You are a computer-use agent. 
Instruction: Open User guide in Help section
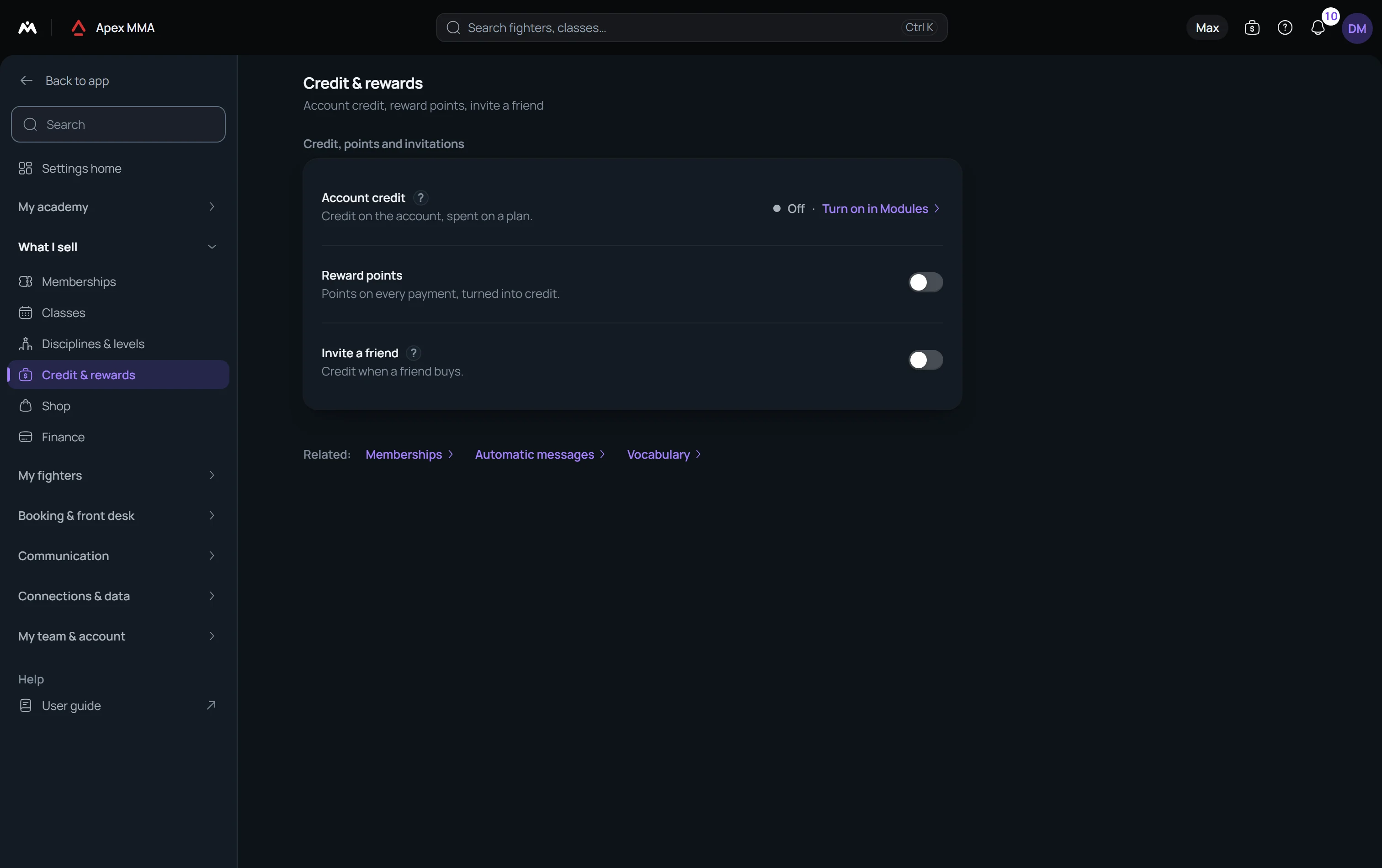[x=118, y=705]
